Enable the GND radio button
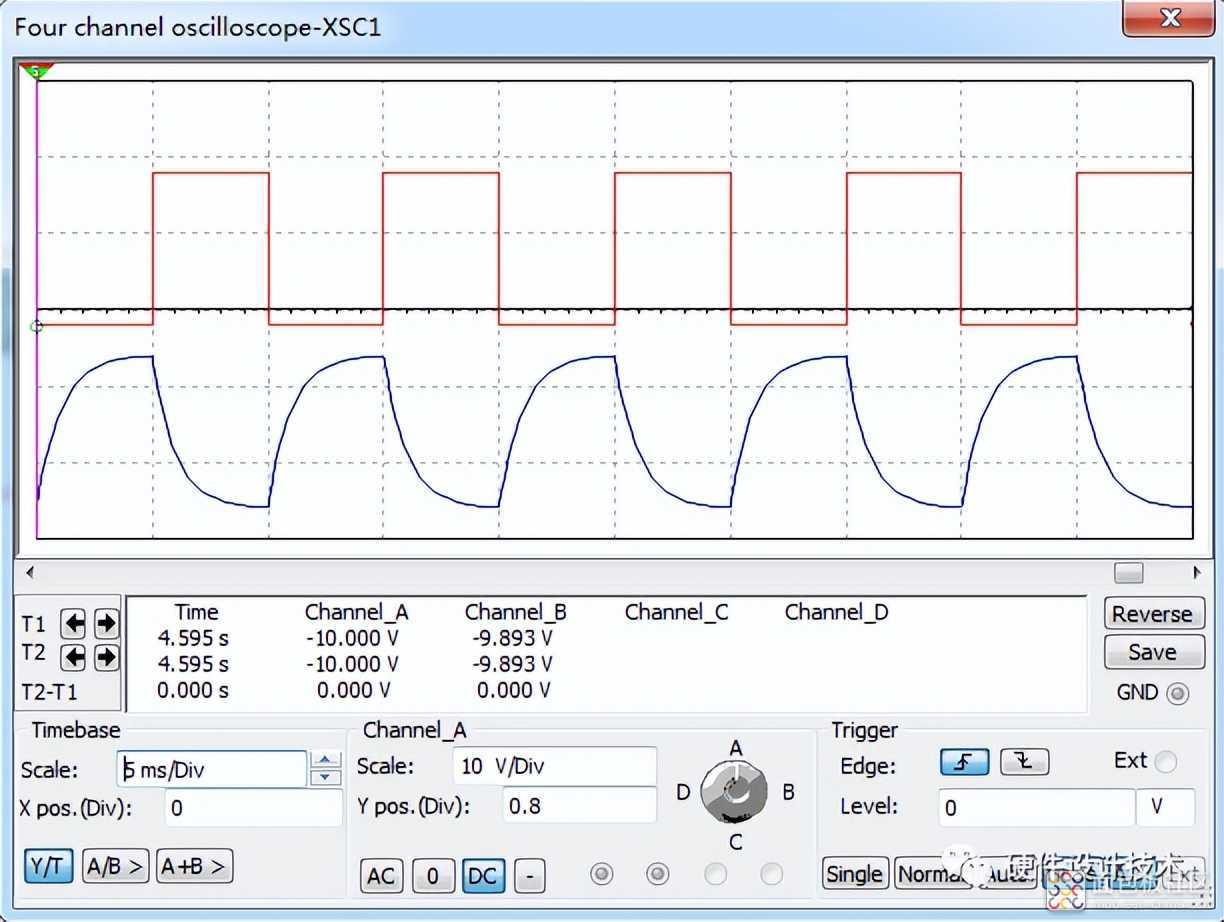The height and width of the screenshot is (922, 1224). (x=1179, y=693)
